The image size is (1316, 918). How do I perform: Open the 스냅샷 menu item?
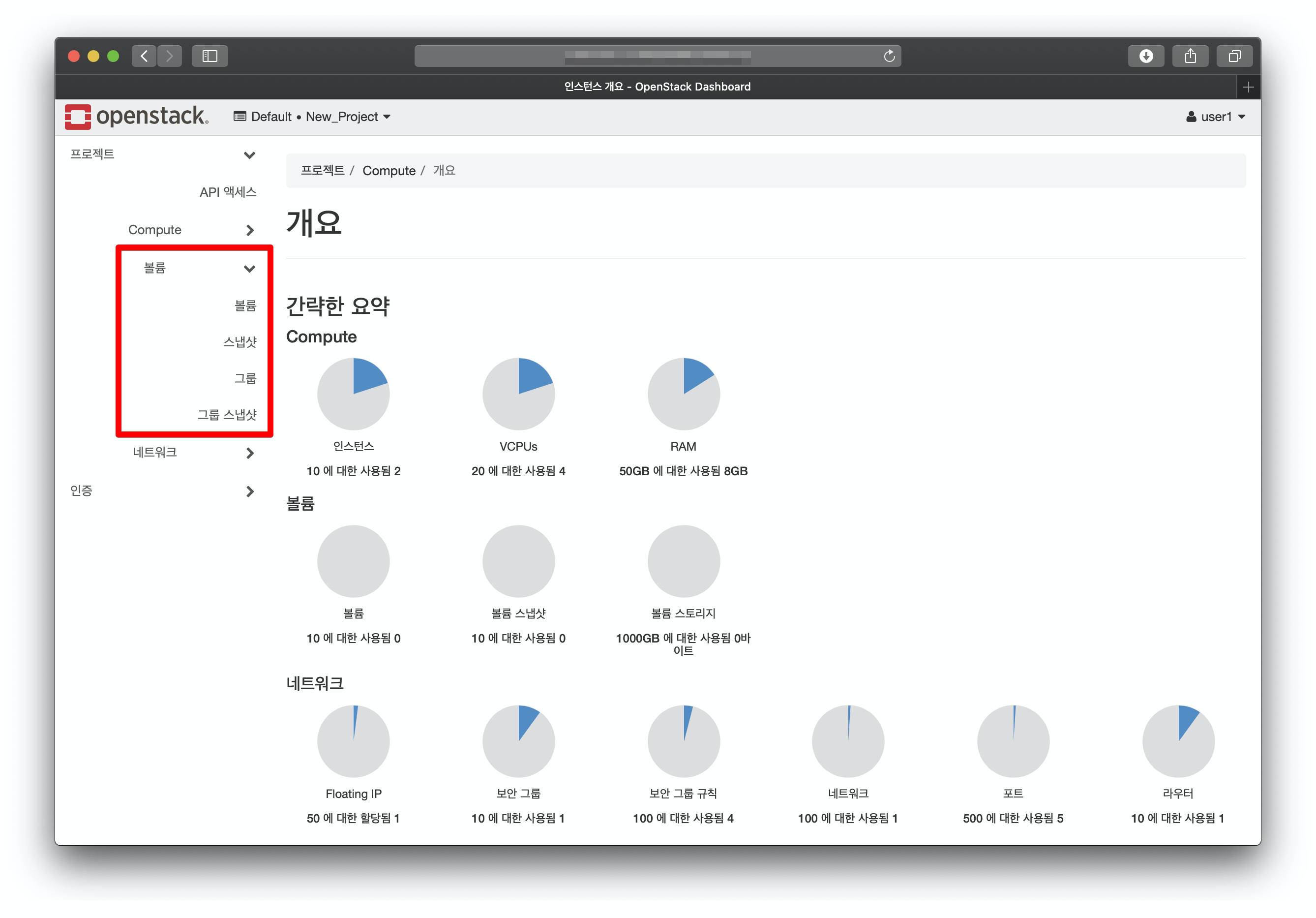click(x=239, y=342)
